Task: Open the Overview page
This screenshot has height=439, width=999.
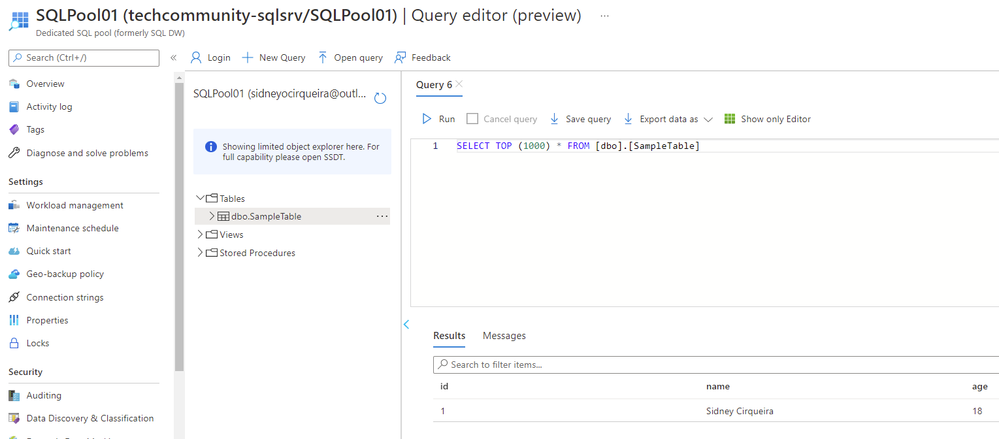Action: tap(45, 83)
